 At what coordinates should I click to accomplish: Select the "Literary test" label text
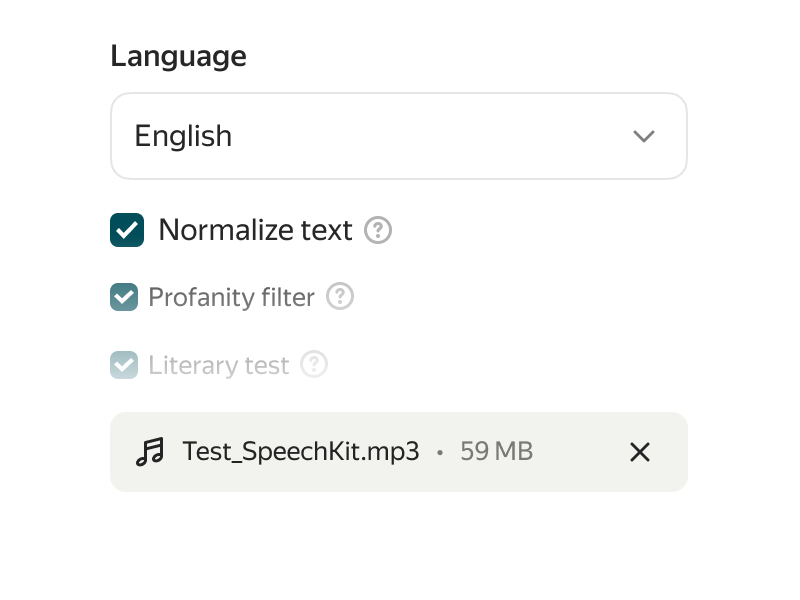point(218,365)
